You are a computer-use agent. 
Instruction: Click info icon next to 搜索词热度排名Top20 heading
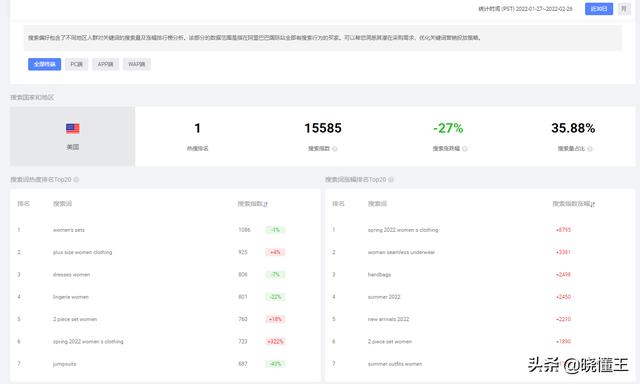[76, 180]
